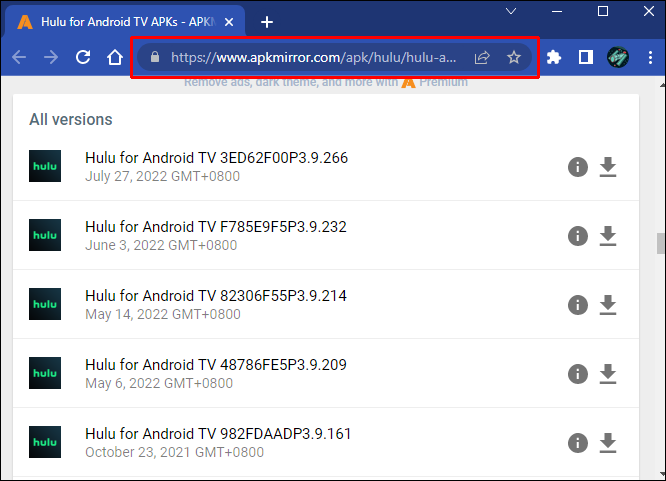Select the "October 23, 2021 GMT+0800" date
The height and width of the screenshot is (481, 666).
pos(174,452)
